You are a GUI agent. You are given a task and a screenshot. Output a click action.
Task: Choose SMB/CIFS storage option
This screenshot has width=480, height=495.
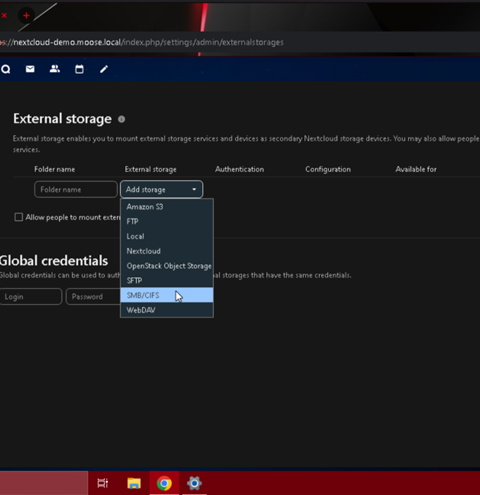tap(167, 295)
